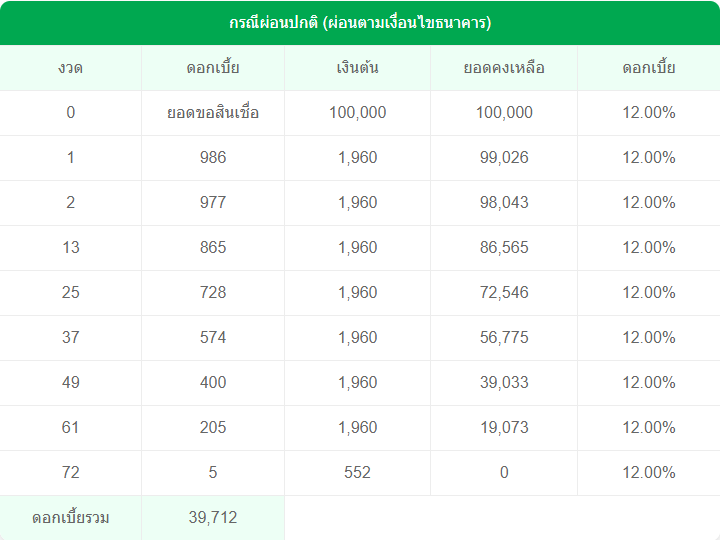This screenshot has height=540, width=720.
Task: Click the "ดอกเบี้ยรวม" total label
Action: click(70, 518)
